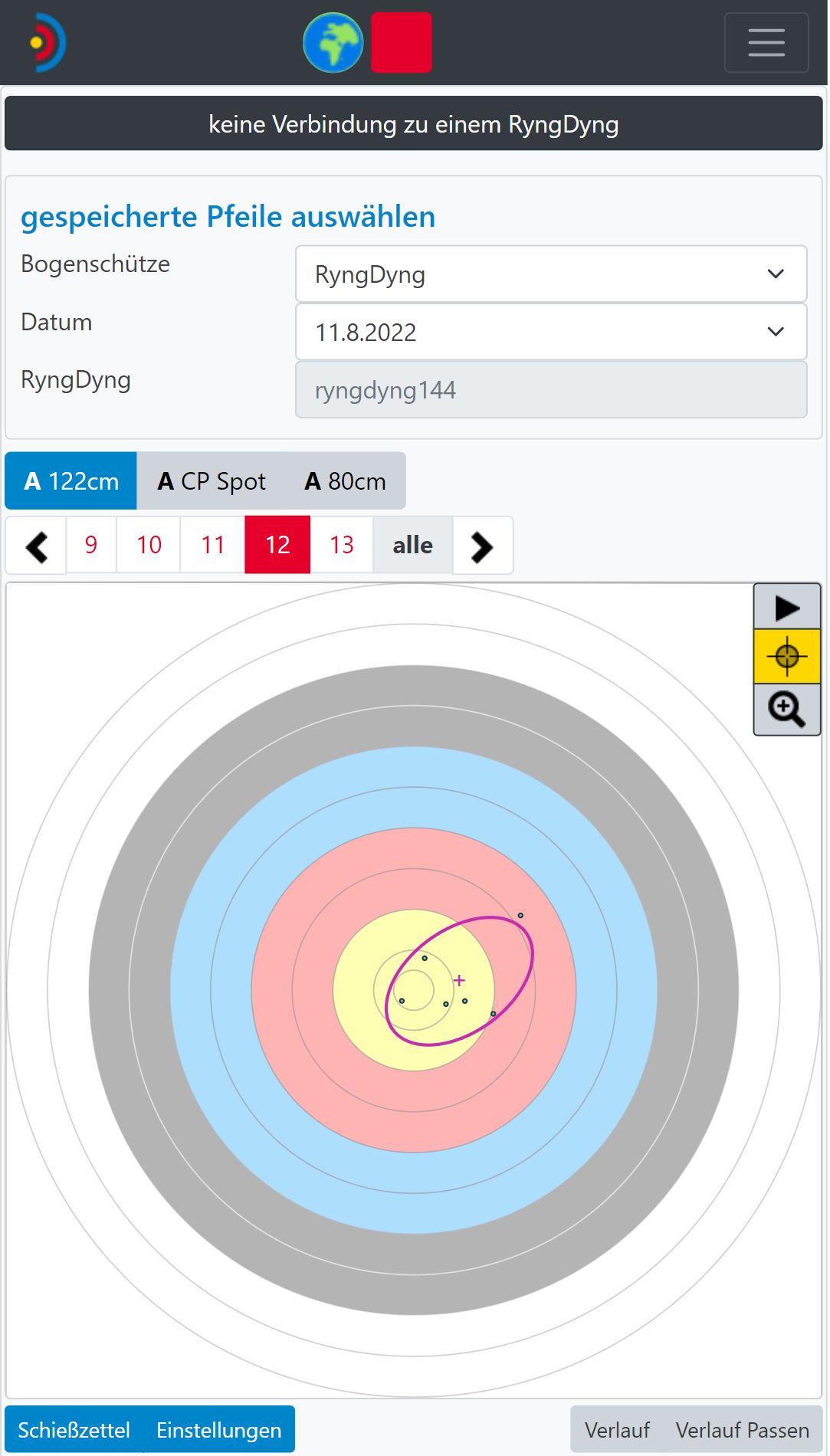Screen dimensions: 830x1456
Task: Click the globe language icon
Action: coord(333,43)
